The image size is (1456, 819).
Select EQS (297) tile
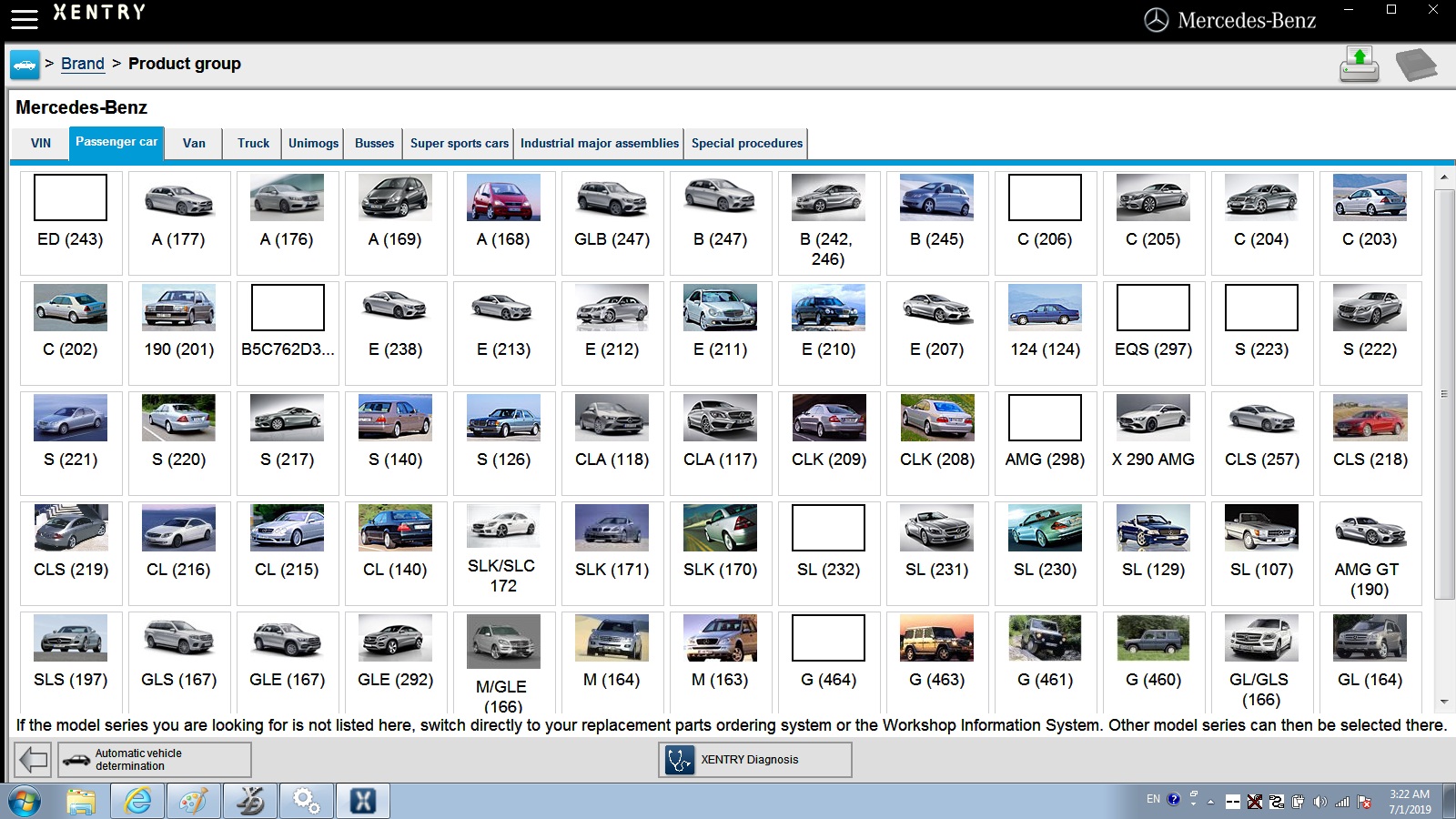(x=1154, y=333)
